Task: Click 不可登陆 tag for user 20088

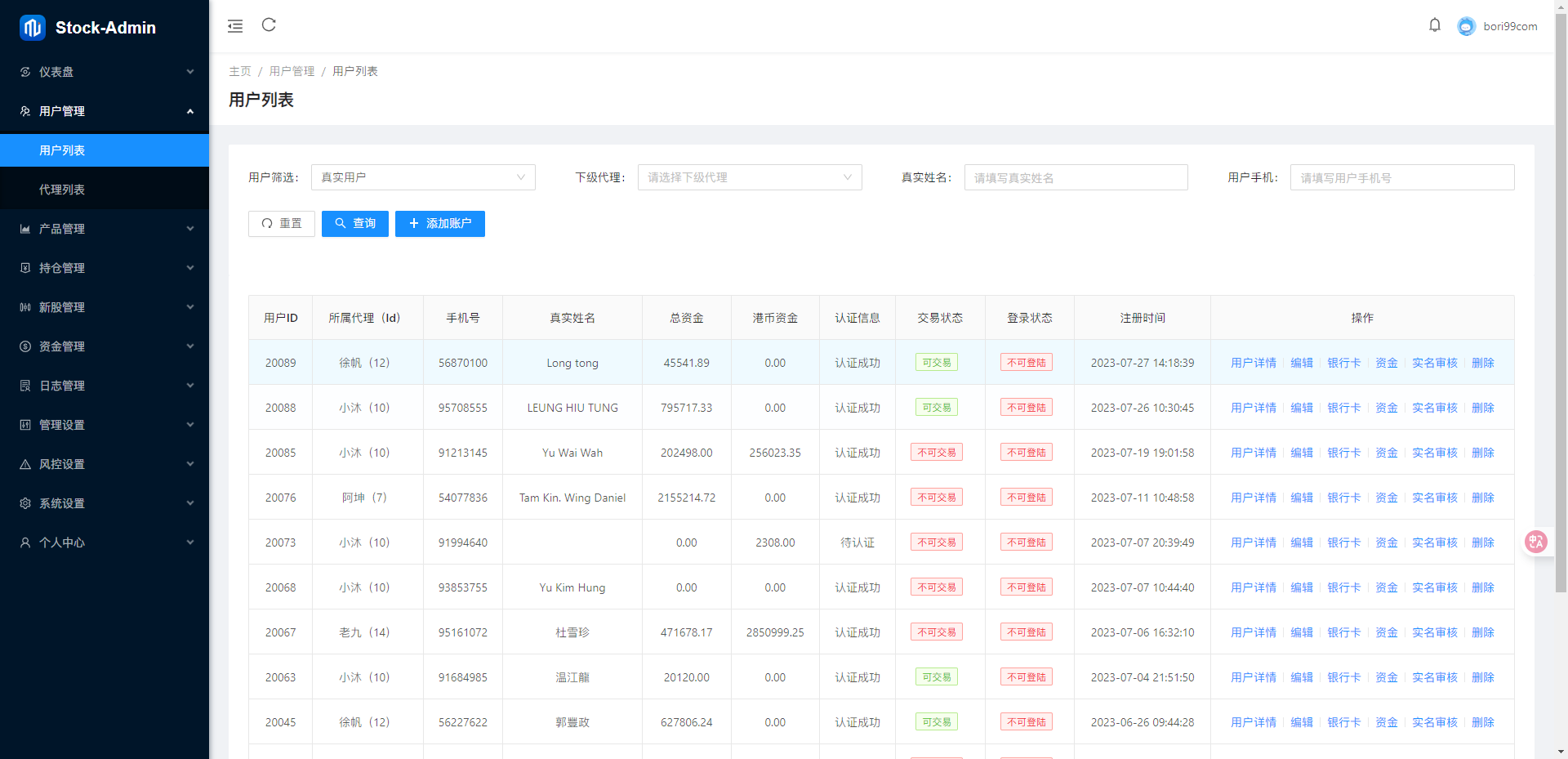Action: tap(1027, 408)
